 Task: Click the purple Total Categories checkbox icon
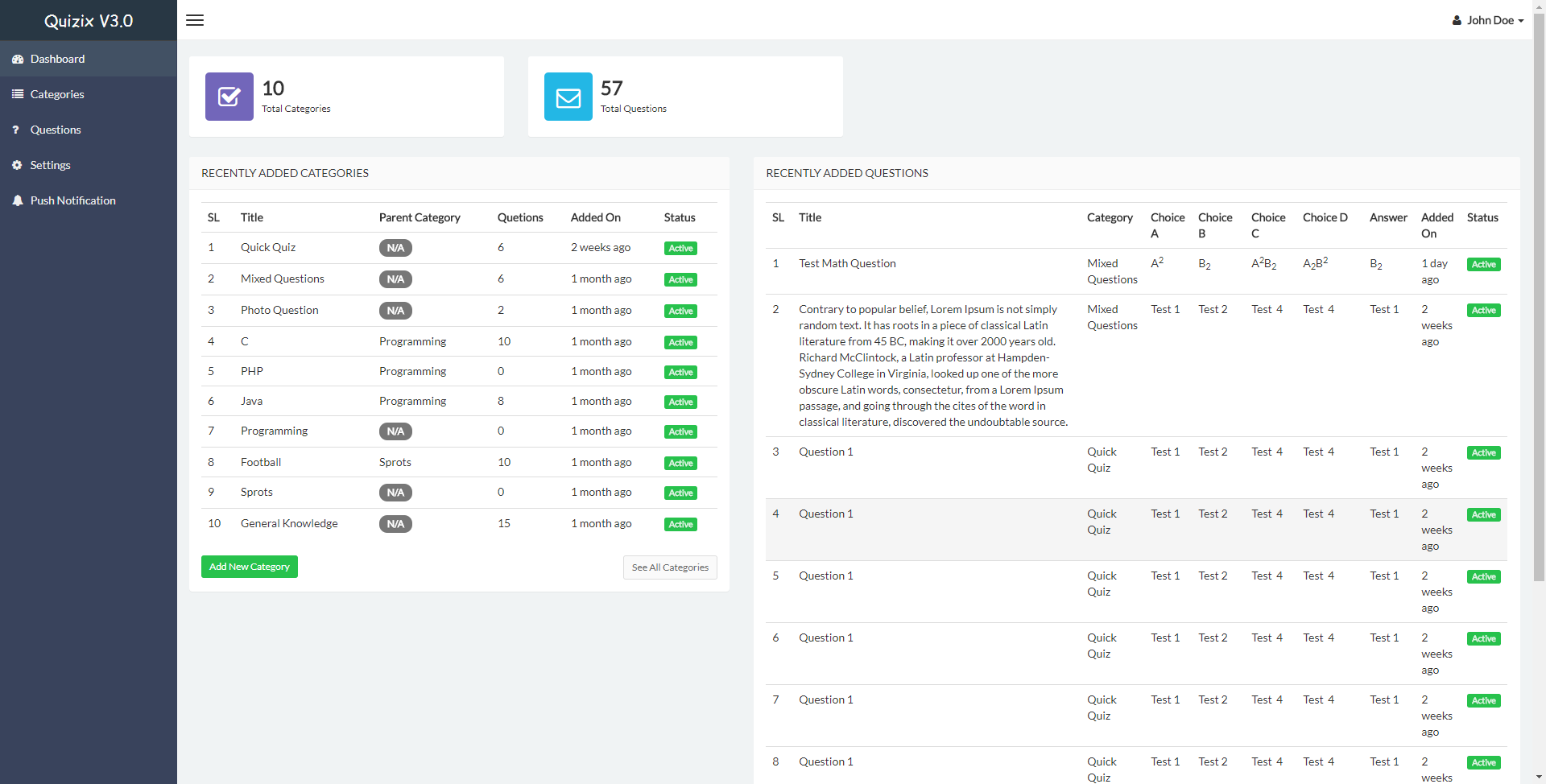(229, 97)
